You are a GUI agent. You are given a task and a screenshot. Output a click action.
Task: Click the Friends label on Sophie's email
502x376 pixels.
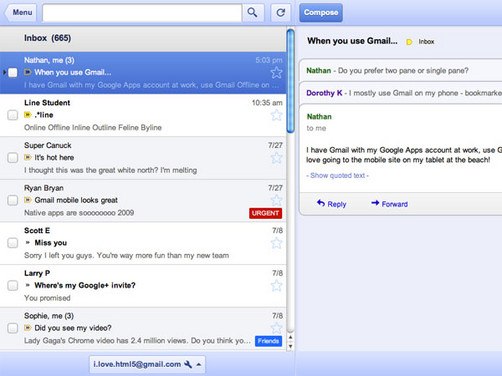[x=268, y=341]
